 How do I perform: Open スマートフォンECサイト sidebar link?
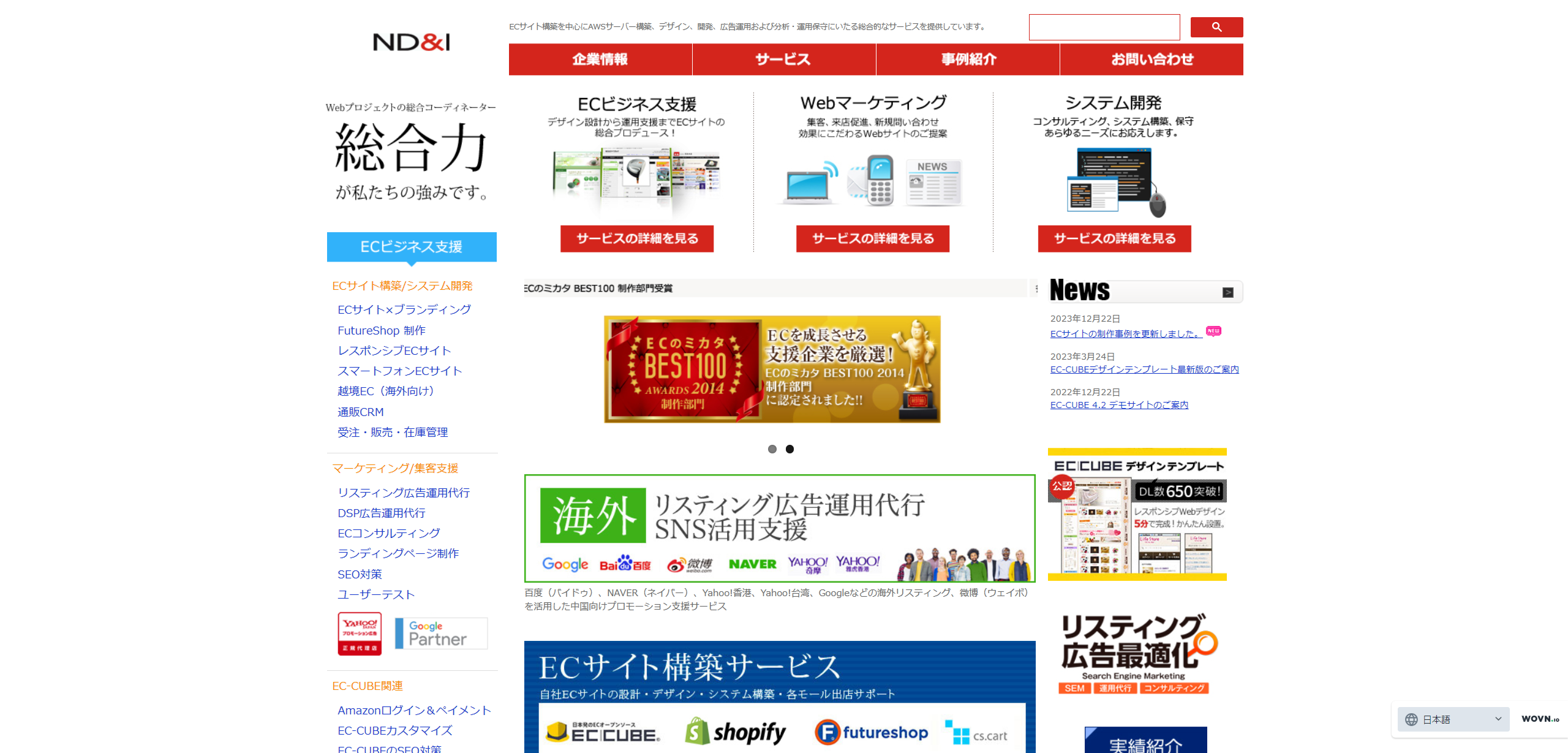tap(400, 371)
